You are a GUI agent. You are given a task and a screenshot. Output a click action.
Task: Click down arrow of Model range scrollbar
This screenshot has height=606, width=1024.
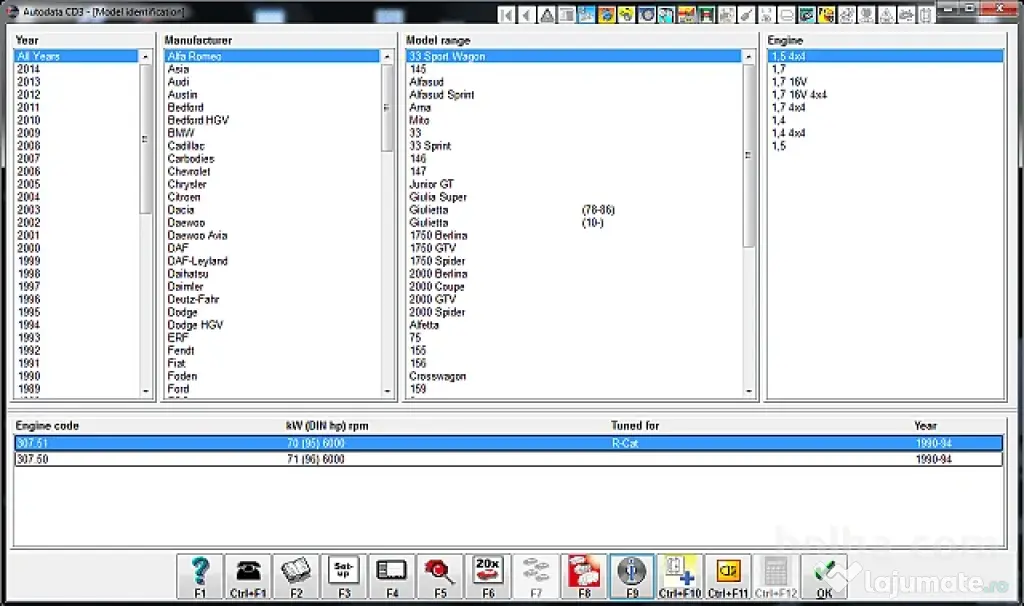coord(748,391)
